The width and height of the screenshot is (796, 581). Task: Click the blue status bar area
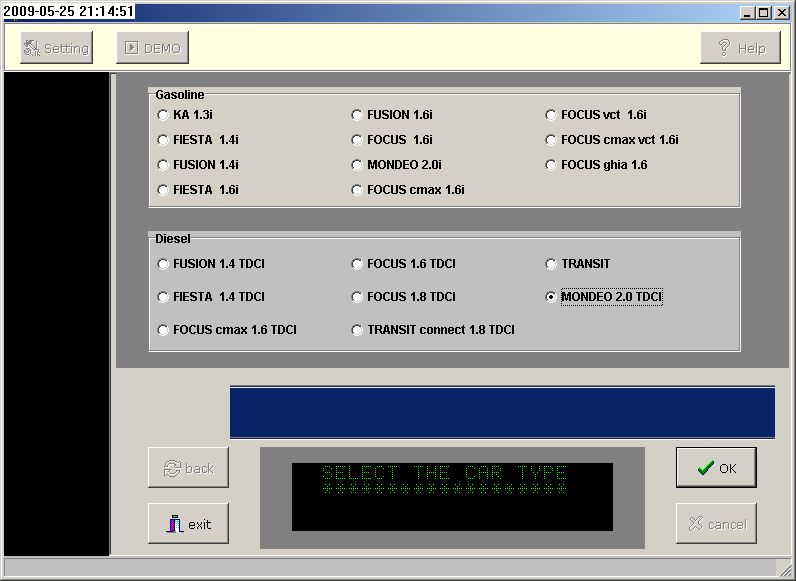point(502,412)
